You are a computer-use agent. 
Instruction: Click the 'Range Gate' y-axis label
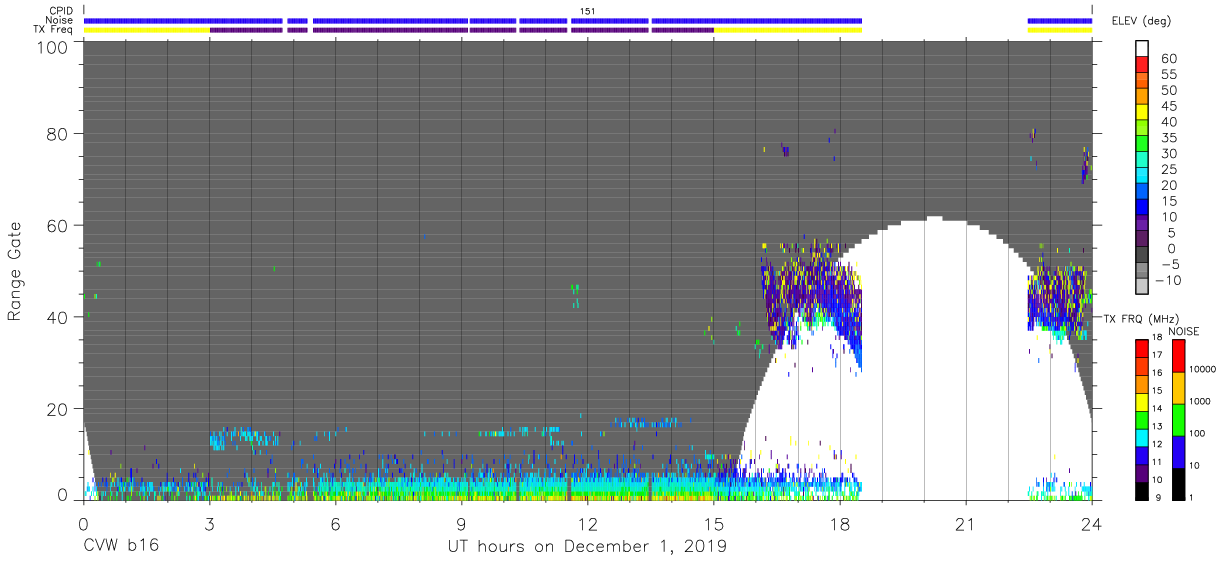15,270
